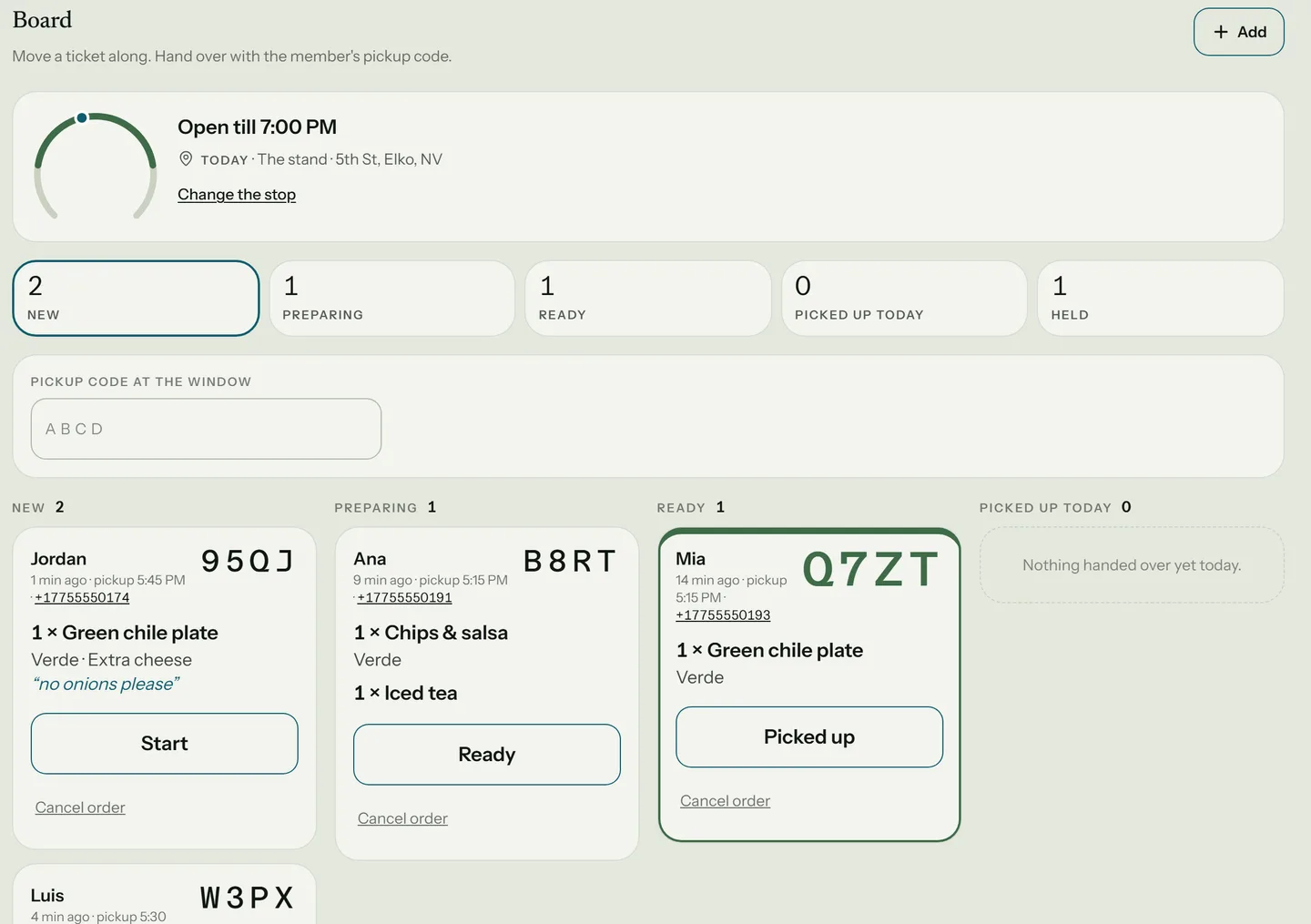Click "1 × Iced tea" on Ana's ticket

click(405, 694)
